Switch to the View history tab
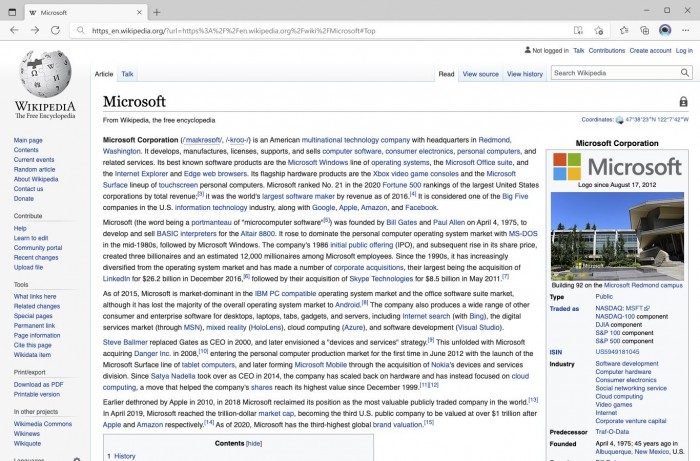The width and height of the screenshot is (700, 461). [x=525, y=74]
